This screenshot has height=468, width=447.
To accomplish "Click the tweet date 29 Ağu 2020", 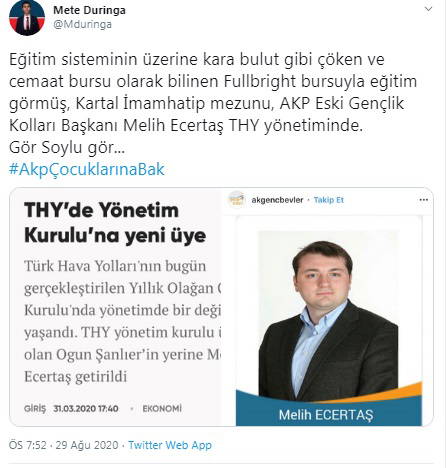I will click(87, 445).
